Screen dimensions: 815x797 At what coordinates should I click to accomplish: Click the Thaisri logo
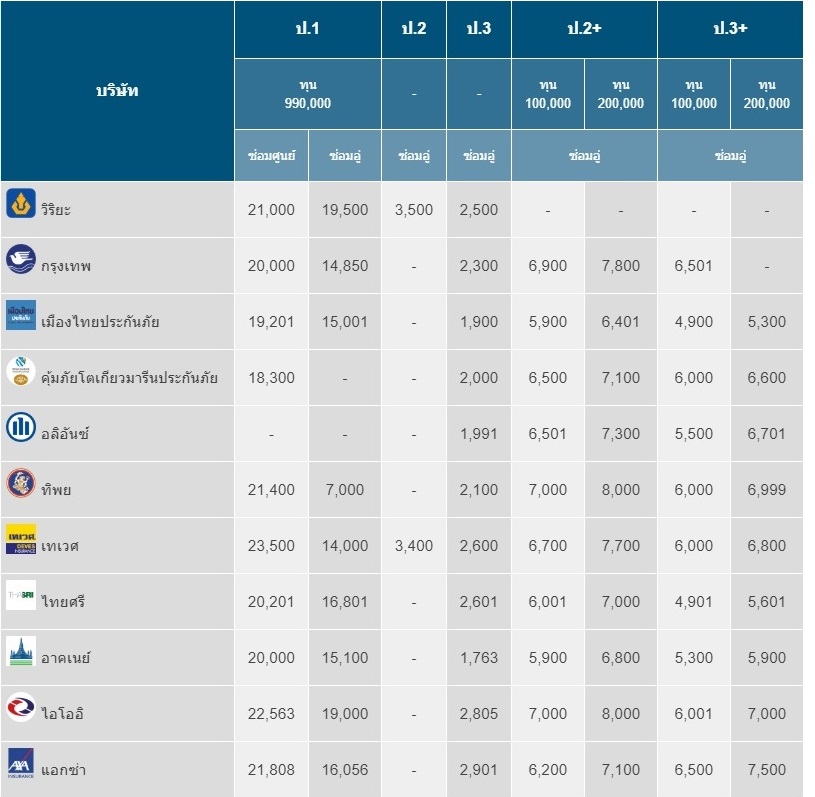pos(21,595)
